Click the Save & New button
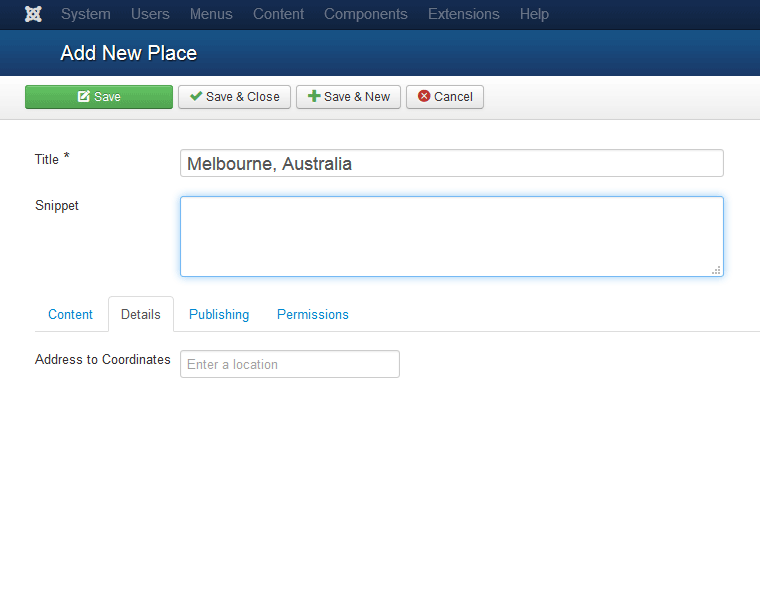This screenshot has height=612, width=760. click(348, 97)
